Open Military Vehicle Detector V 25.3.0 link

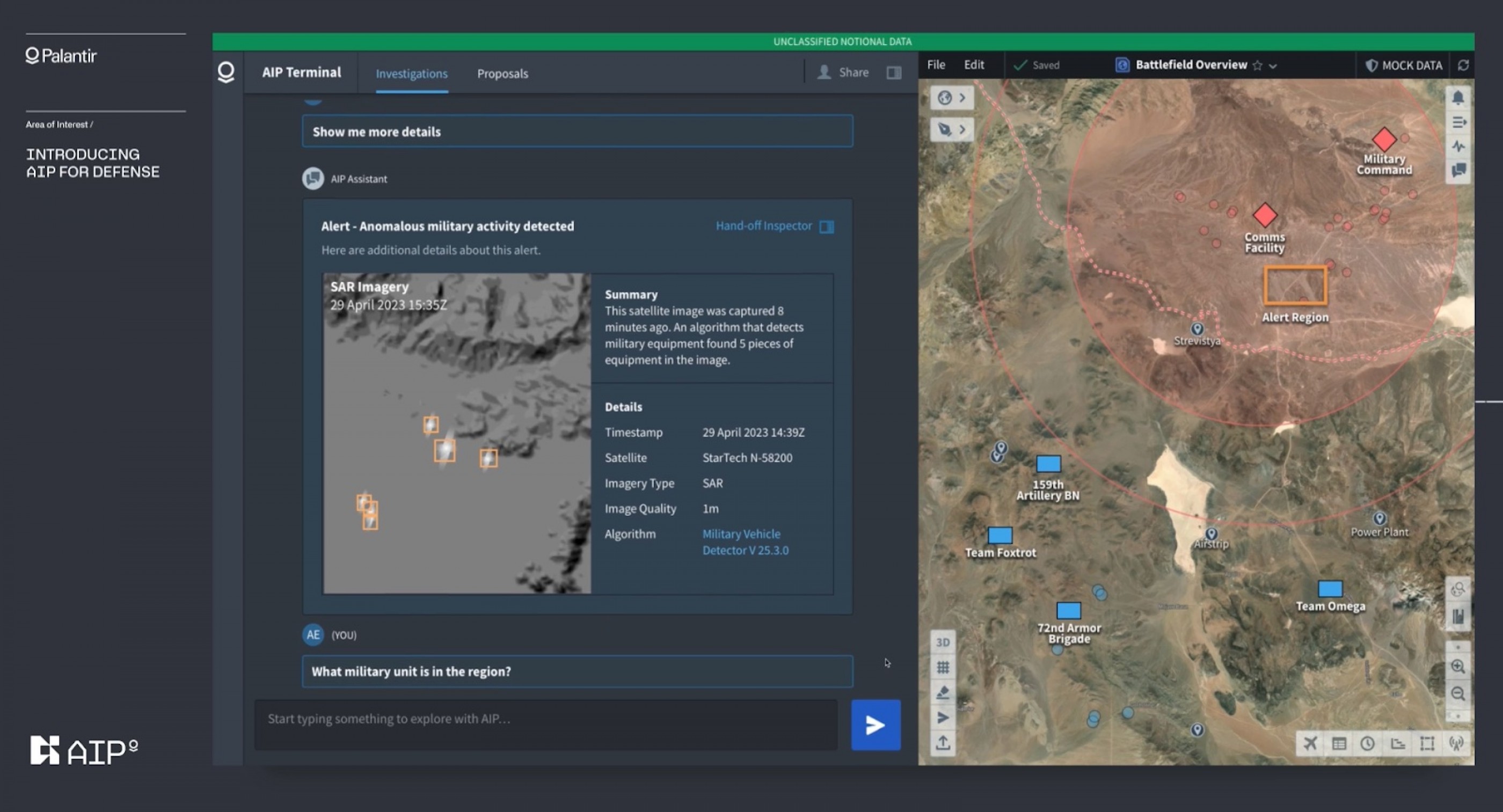click(x=745, y=542)
